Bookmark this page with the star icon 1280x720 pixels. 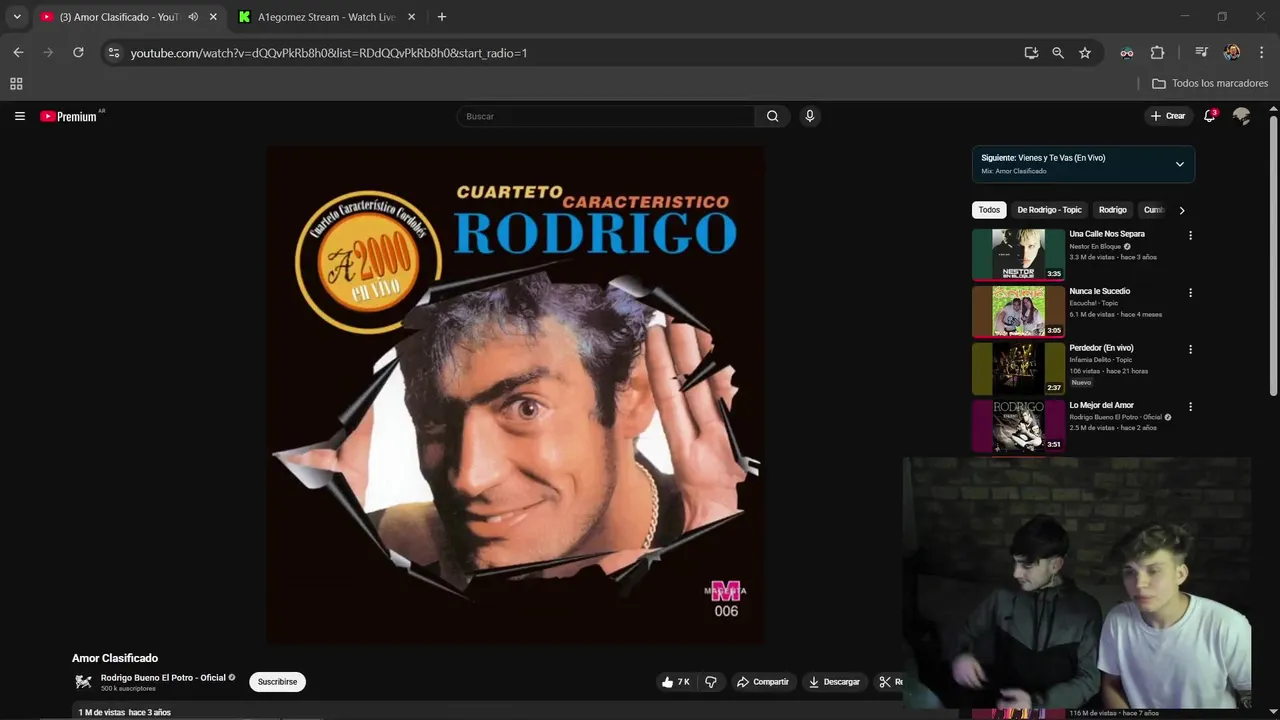tap(1085, 53)
